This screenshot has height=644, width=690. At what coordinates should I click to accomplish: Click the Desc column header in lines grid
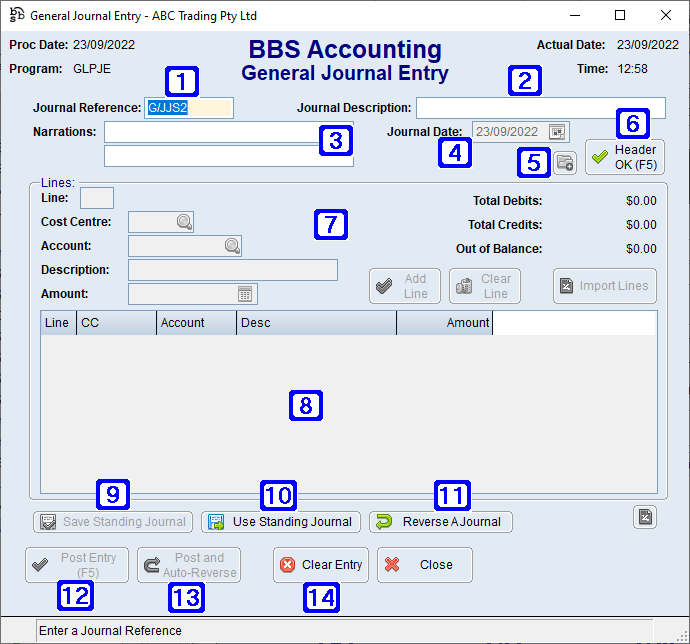[x=316, y=323]
